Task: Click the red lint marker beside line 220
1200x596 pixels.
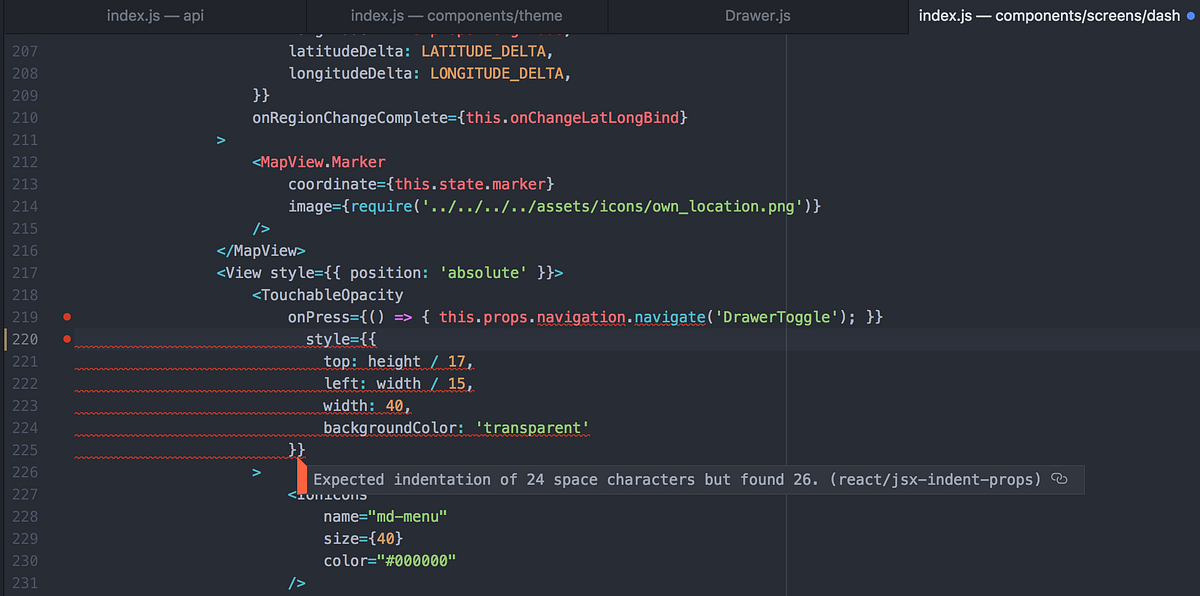Action: pos(66,339)
